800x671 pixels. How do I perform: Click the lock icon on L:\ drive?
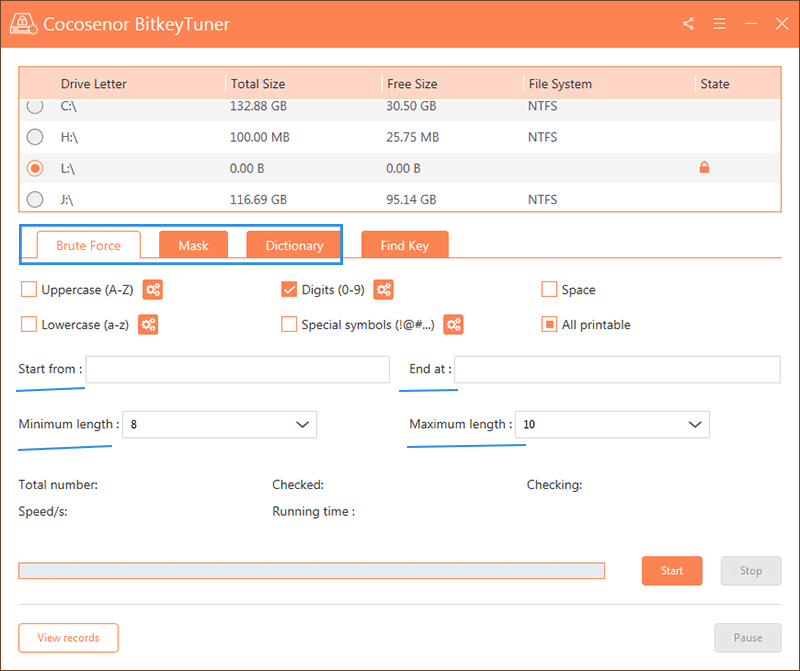[704, 167]
